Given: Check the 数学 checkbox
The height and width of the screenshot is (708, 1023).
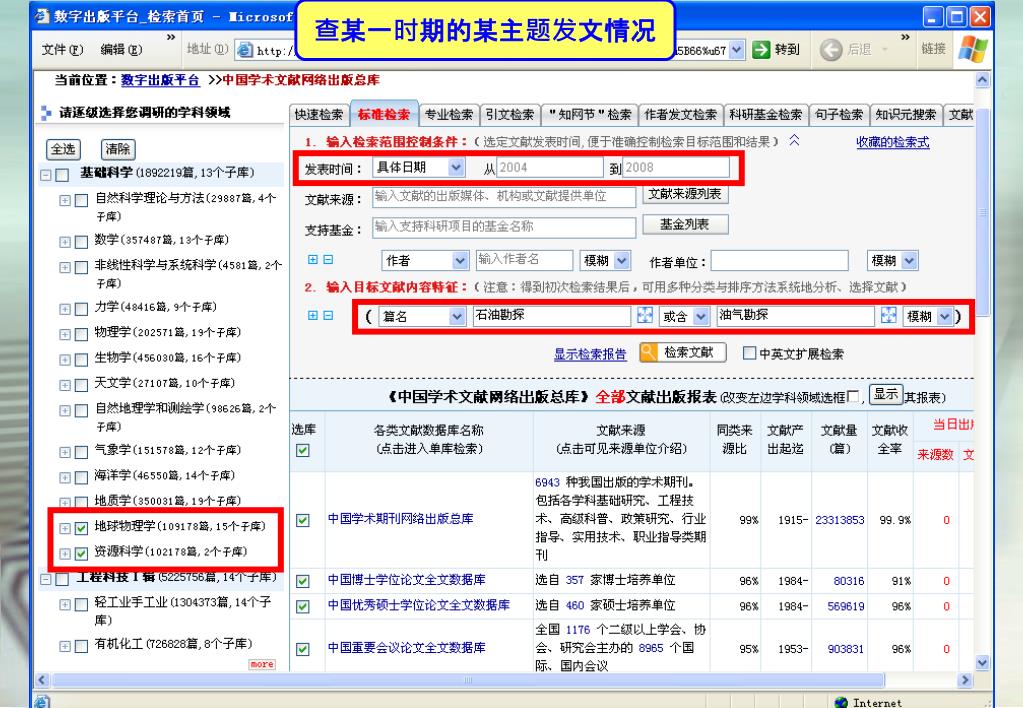Looking at the screenshot, I should tap(82, 242).
